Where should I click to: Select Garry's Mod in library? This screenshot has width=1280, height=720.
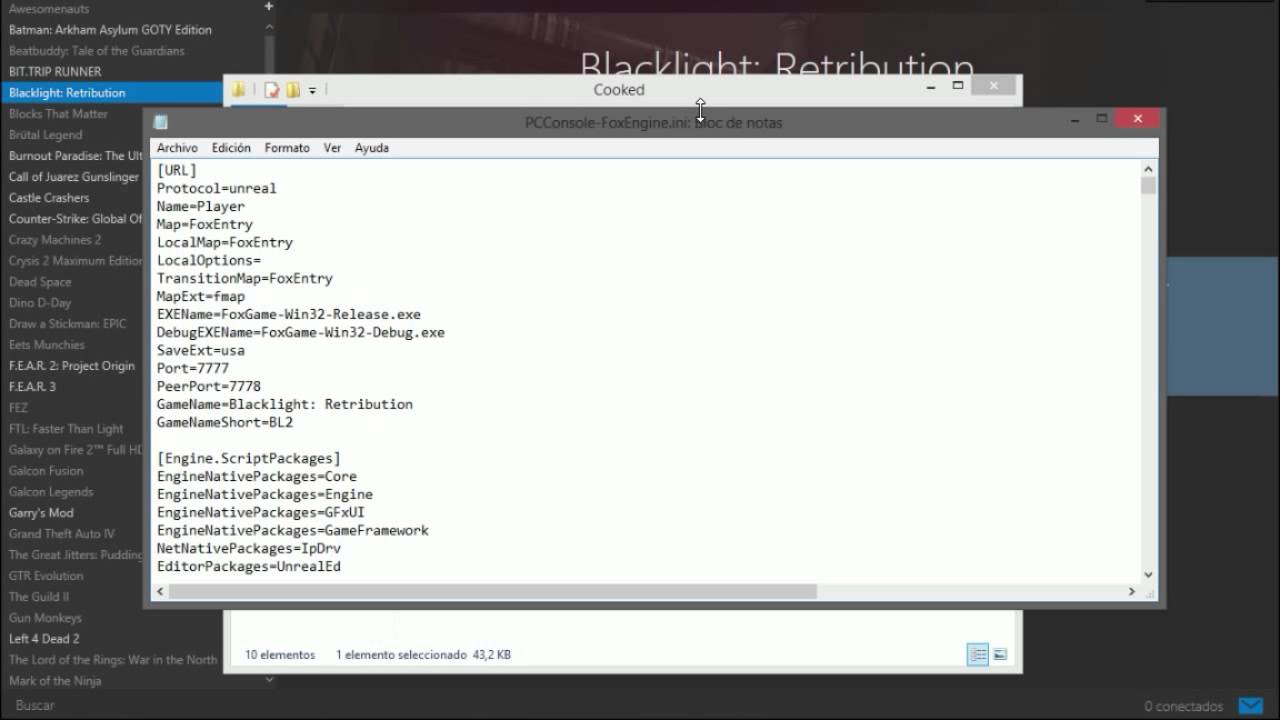tap(41, 513)
